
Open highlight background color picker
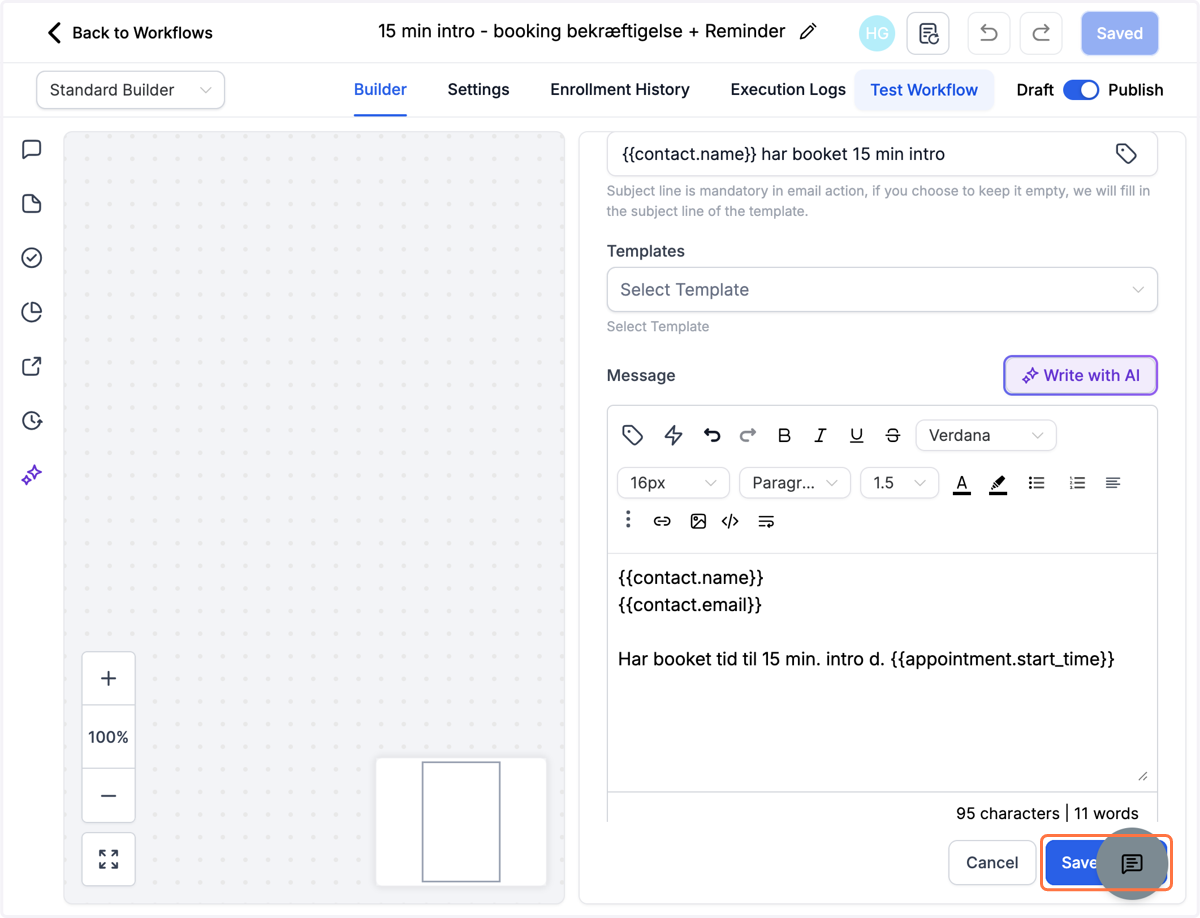pyautogui.click(x=998, y=484)
